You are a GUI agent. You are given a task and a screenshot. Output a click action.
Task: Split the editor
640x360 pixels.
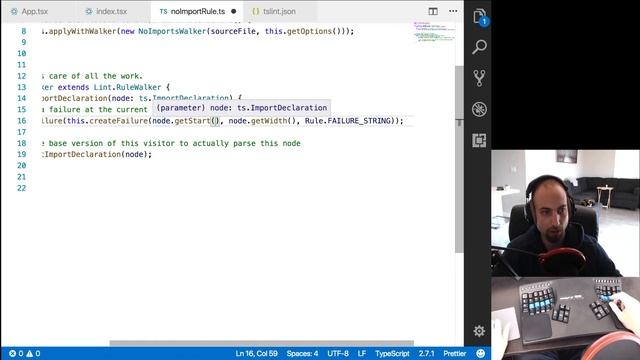(x=433, y=11)
